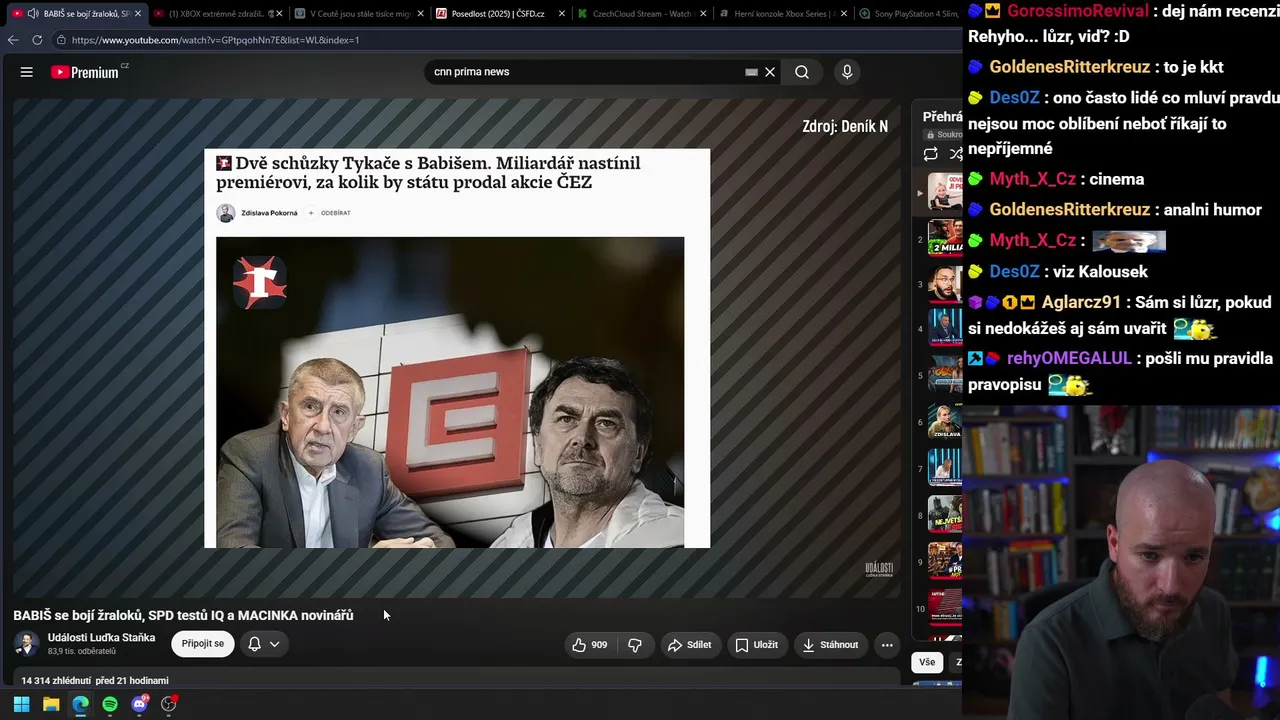Close the CzechCloud Stream tab
Screen dimensions: 1280x720
click(704, 14)
